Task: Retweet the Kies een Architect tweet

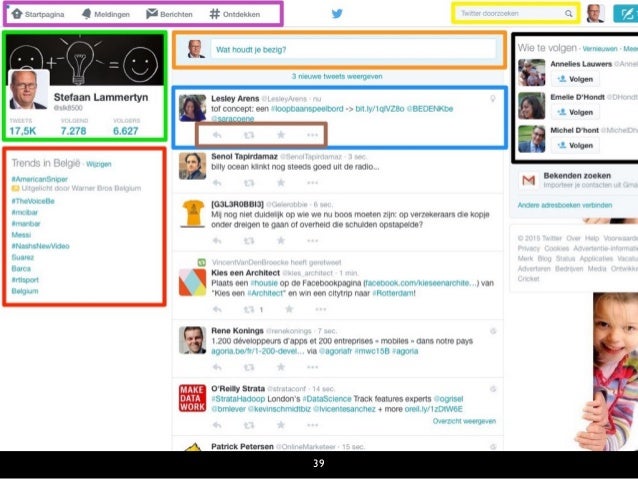Action: (x=249, y=310)
